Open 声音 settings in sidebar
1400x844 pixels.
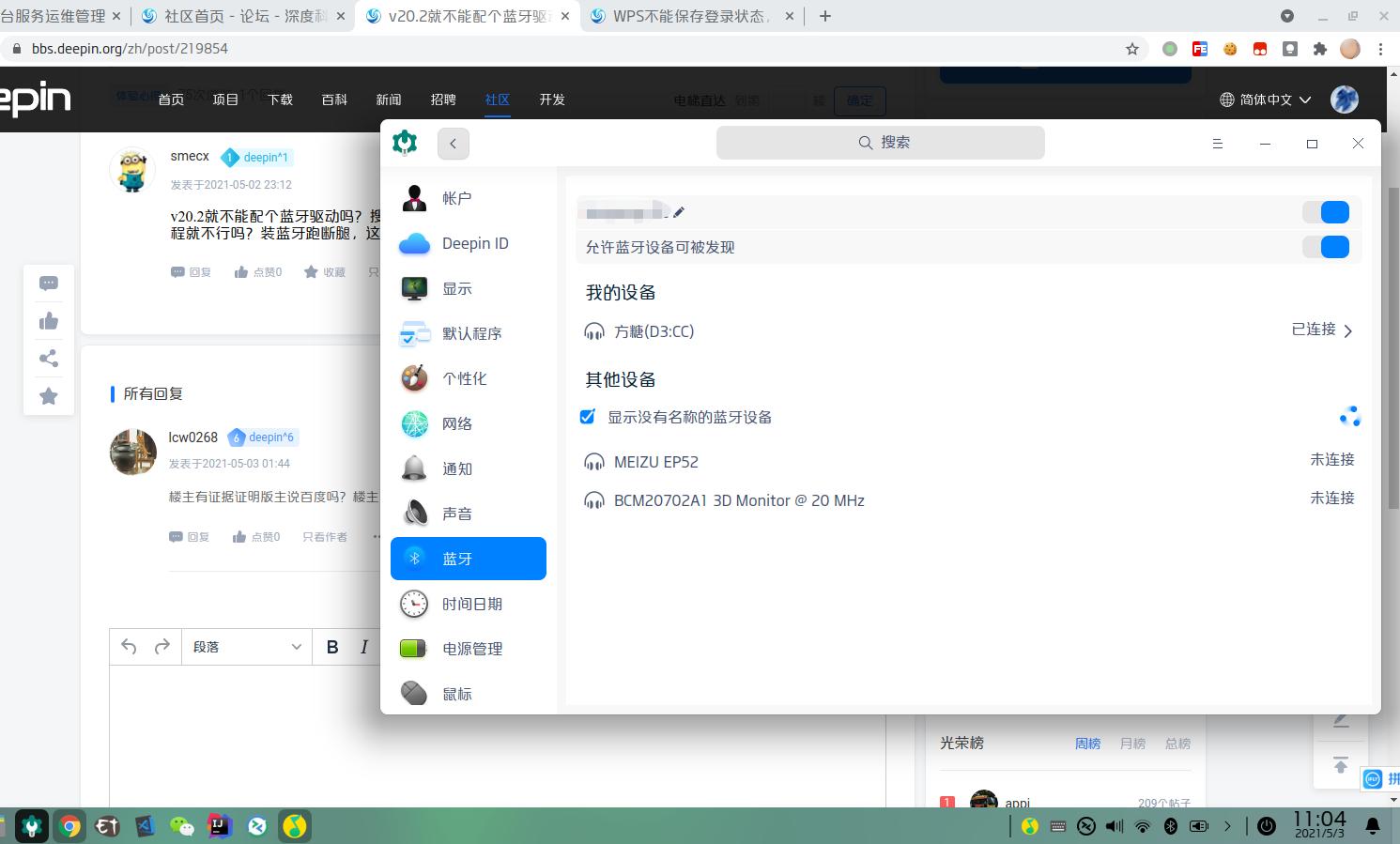point(469,514)
